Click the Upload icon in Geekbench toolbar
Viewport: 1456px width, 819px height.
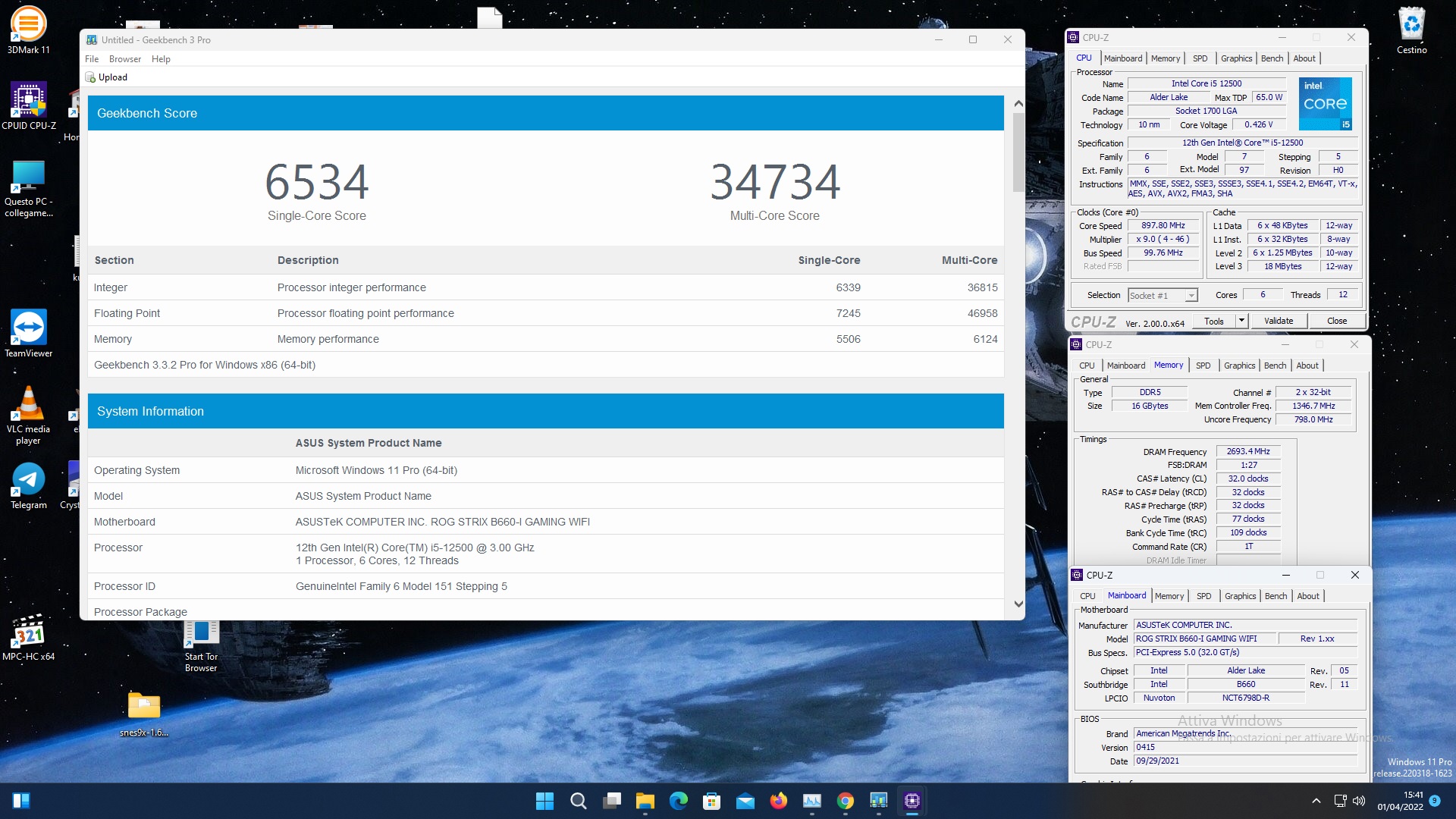point(90,77)
